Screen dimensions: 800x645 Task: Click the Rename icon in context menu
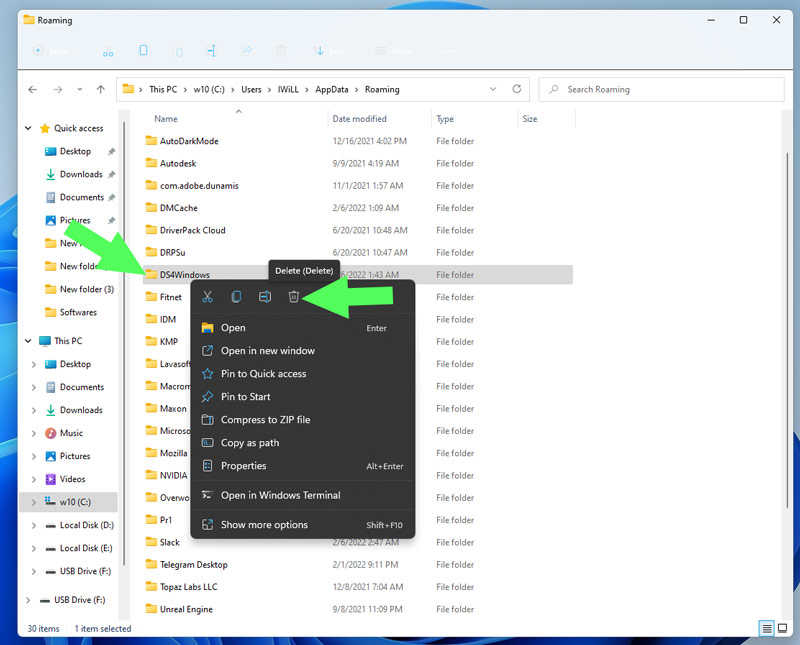click(x=265, y=297)
